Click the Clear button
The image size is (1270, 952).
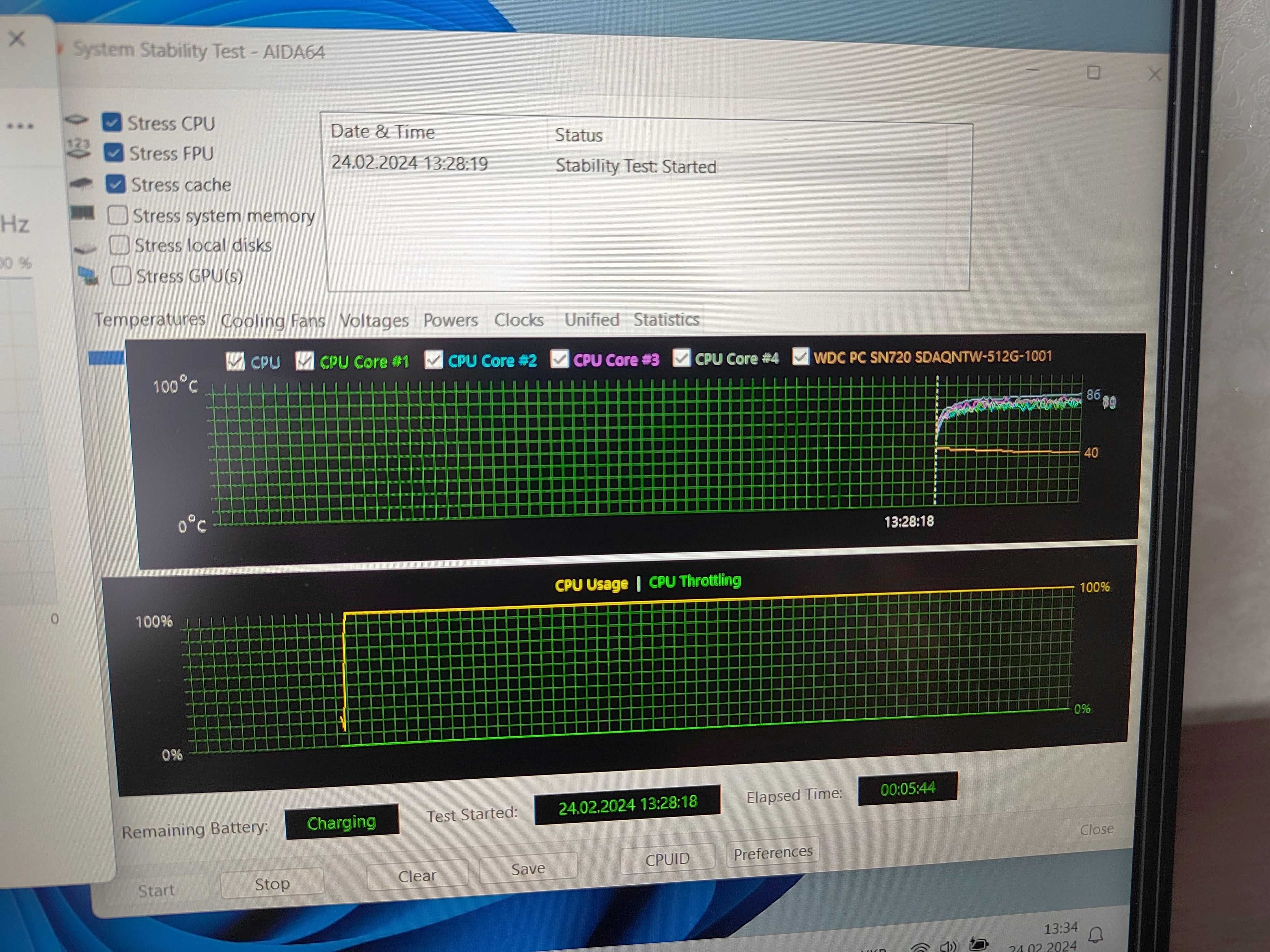417,876
